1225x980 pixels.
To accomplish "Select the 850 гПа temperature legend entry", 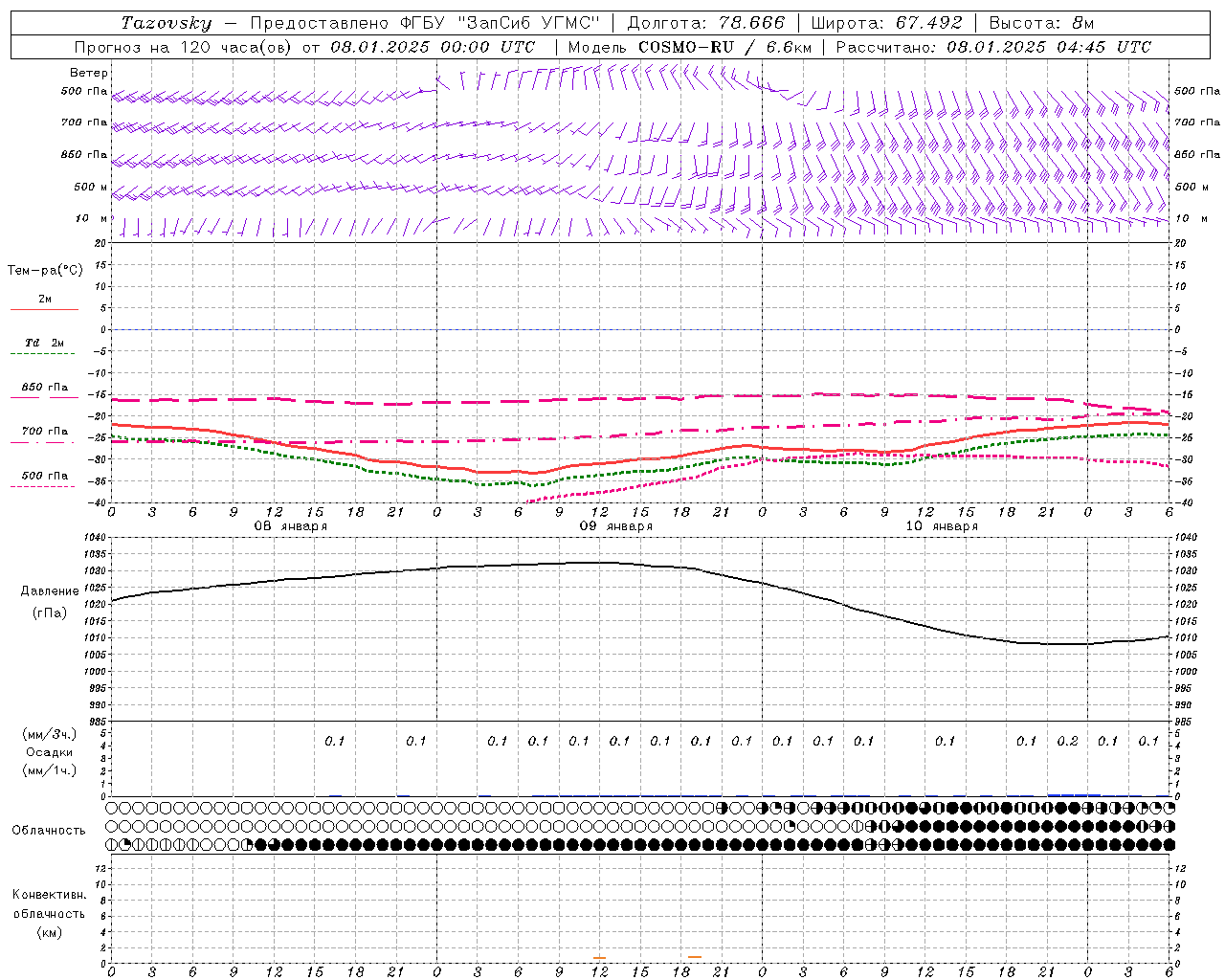I will tap(45, 388).
